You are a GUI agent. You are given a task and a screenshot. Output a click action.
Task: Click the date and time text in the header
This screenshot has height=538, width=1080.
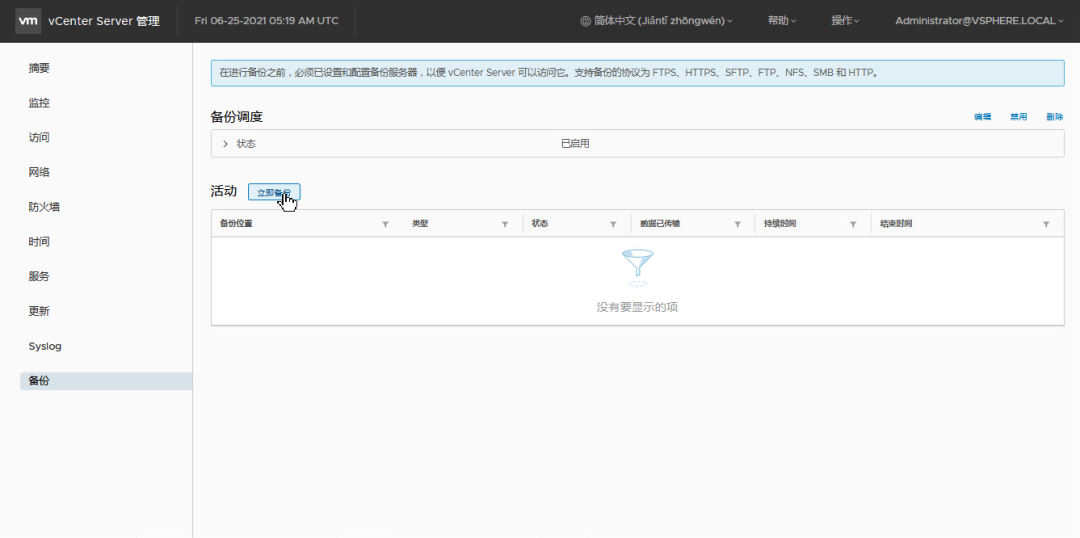point(267,21)
